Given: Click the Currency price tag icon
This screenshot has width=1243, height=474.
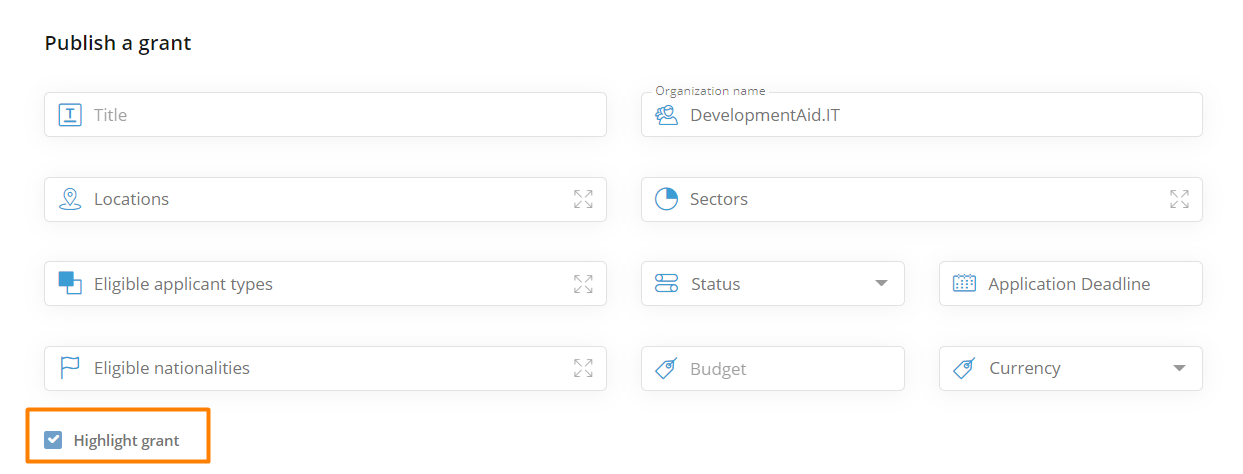Looking at the screenshot, I should pos(964,368).
